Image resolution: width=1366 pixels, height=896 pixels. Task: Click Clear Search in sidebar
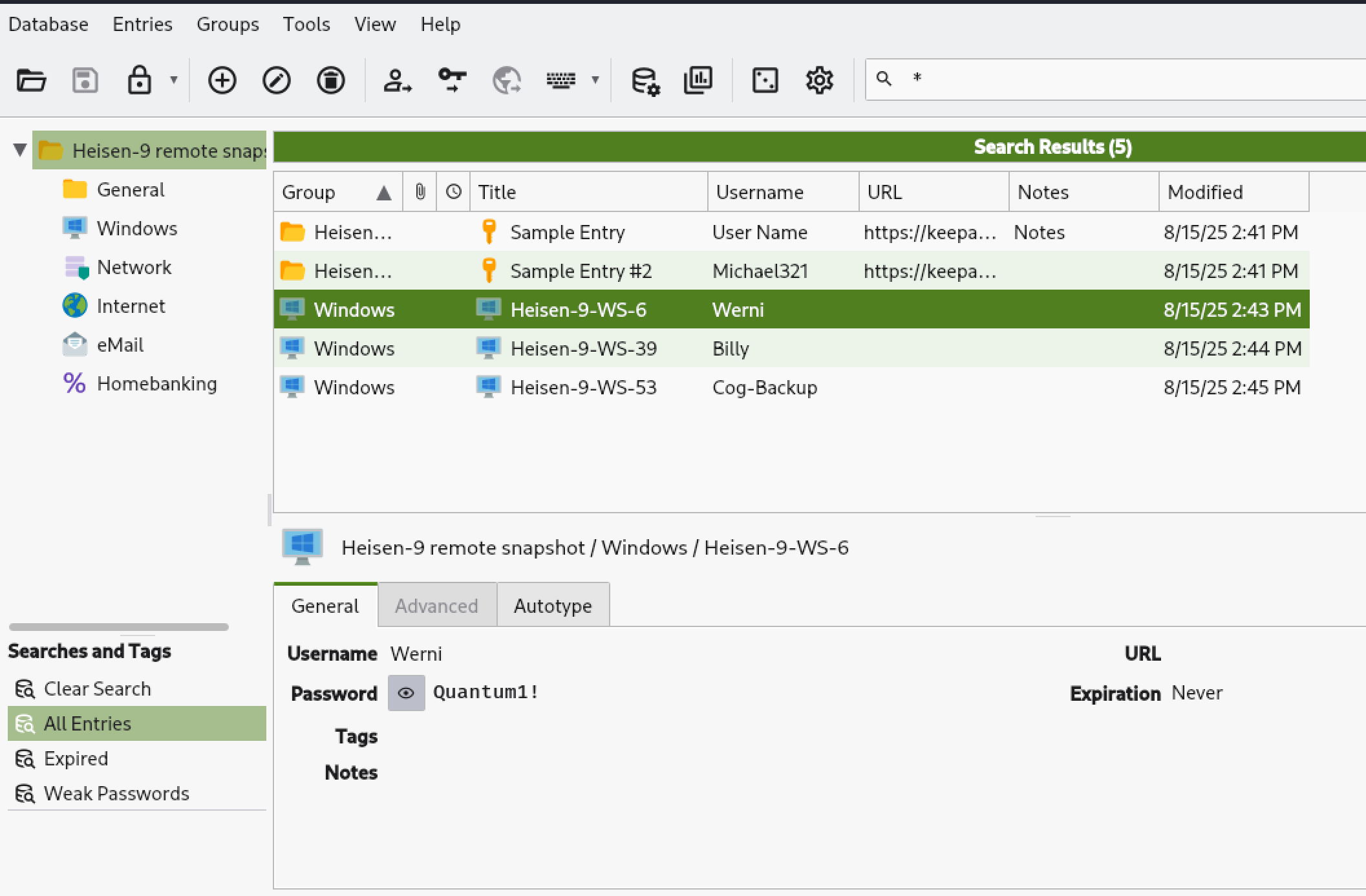pos(97,689)
